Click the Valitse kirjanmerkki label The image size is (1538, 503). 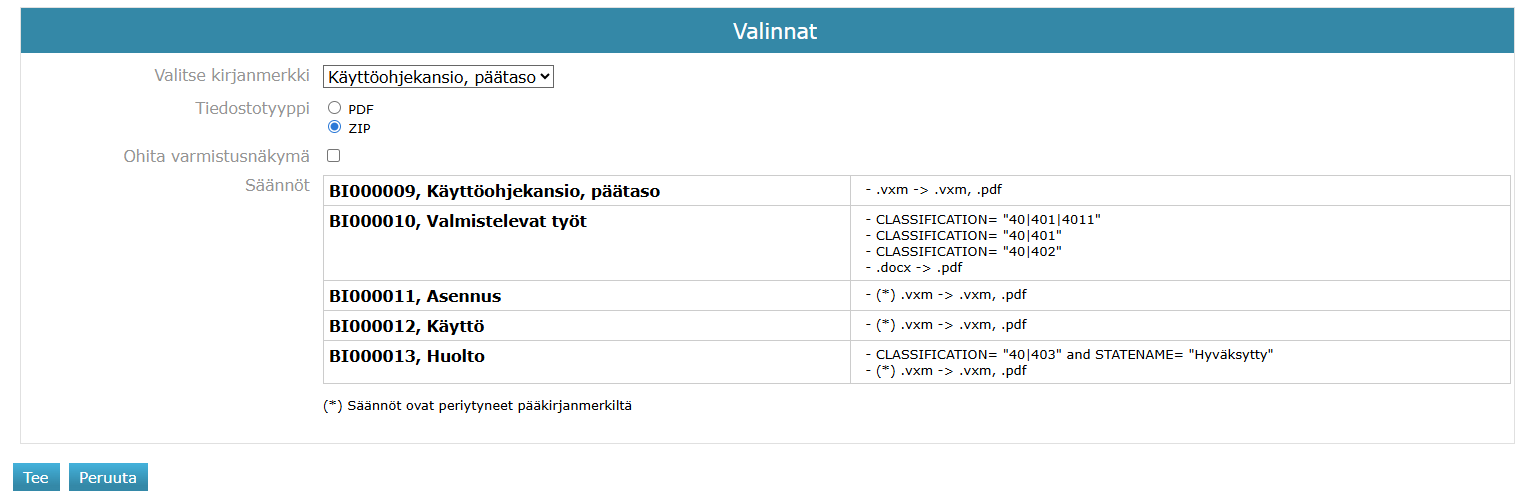(232, 76)
